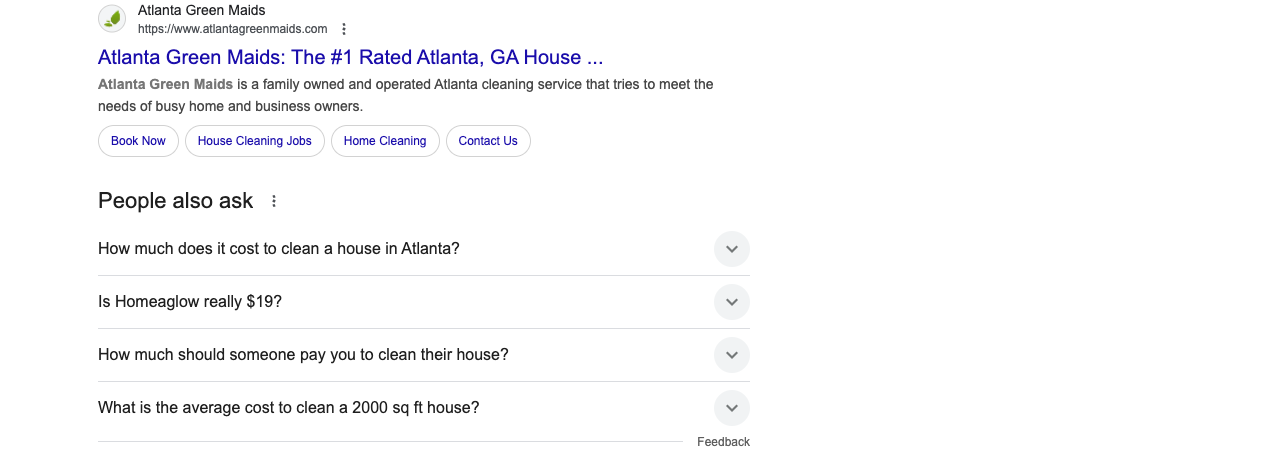
Task: Expand chevron for Atlanta house cleaning cost
Action: (x=732, y=249)
